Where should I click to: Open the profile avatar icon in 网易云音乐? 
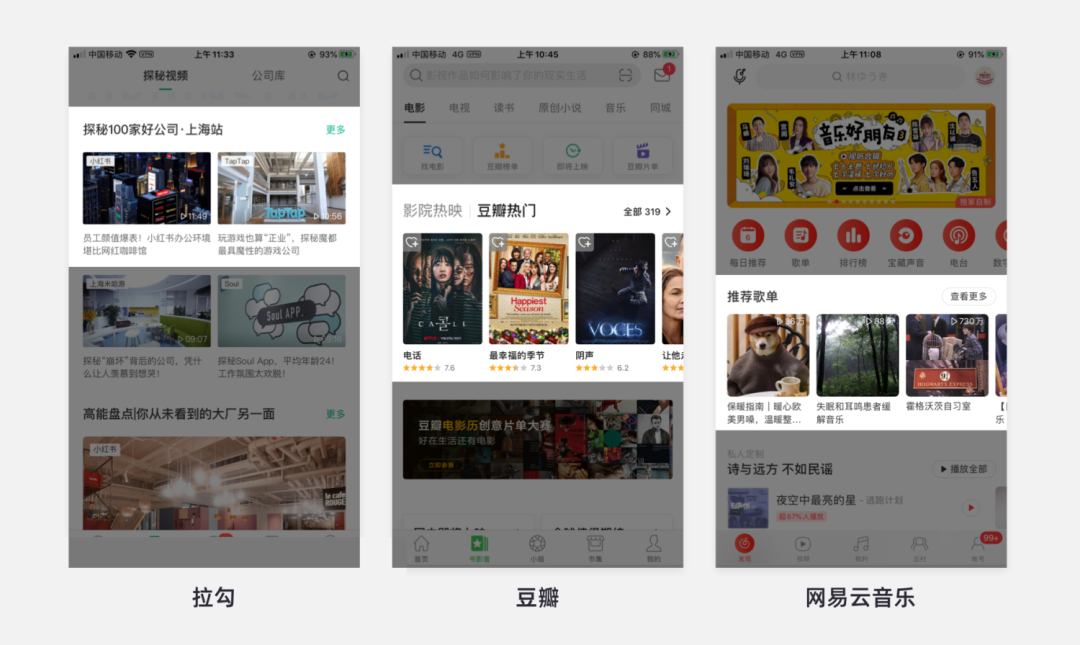985,76
